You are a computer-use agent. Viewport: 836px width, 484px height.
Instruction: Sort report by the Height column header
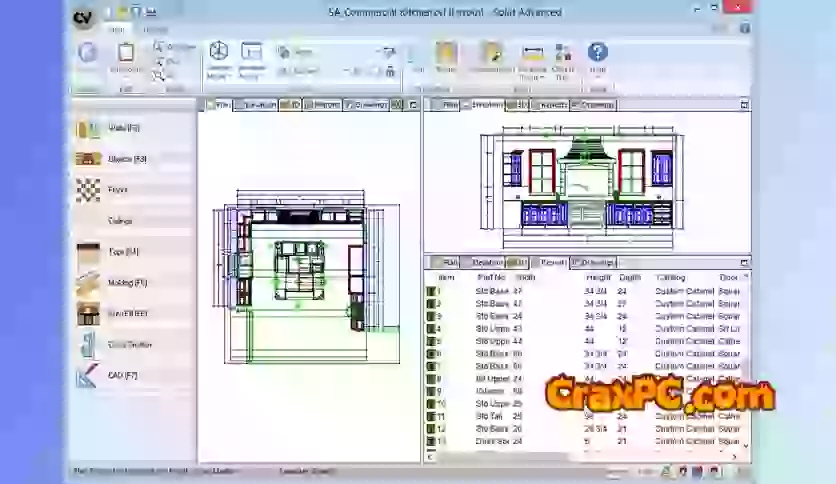click(x=597, y=277)
